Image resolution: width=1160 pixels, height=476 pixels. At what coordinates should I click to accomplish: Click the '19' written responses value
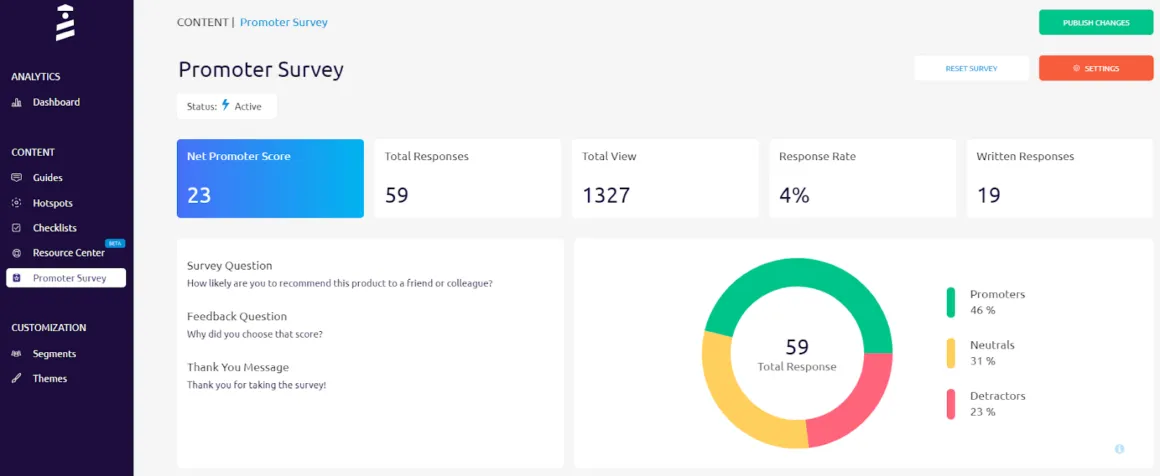click(x=988, y=195)
